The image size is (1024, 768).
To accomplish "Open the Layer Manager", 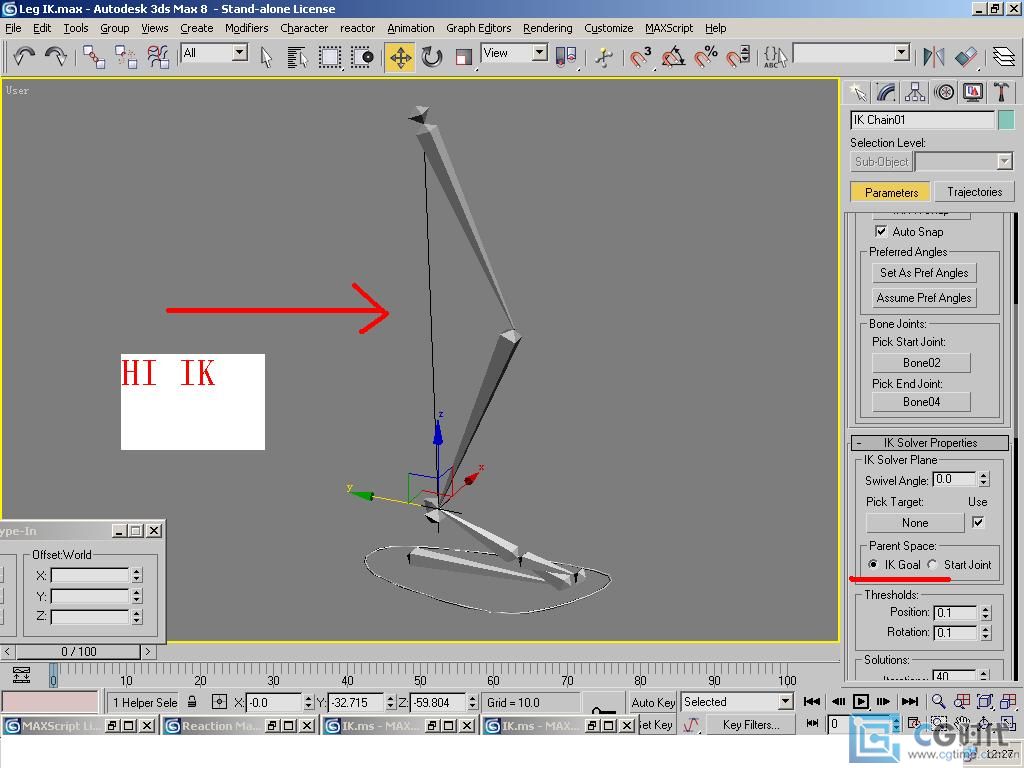I will point(1004,57).
